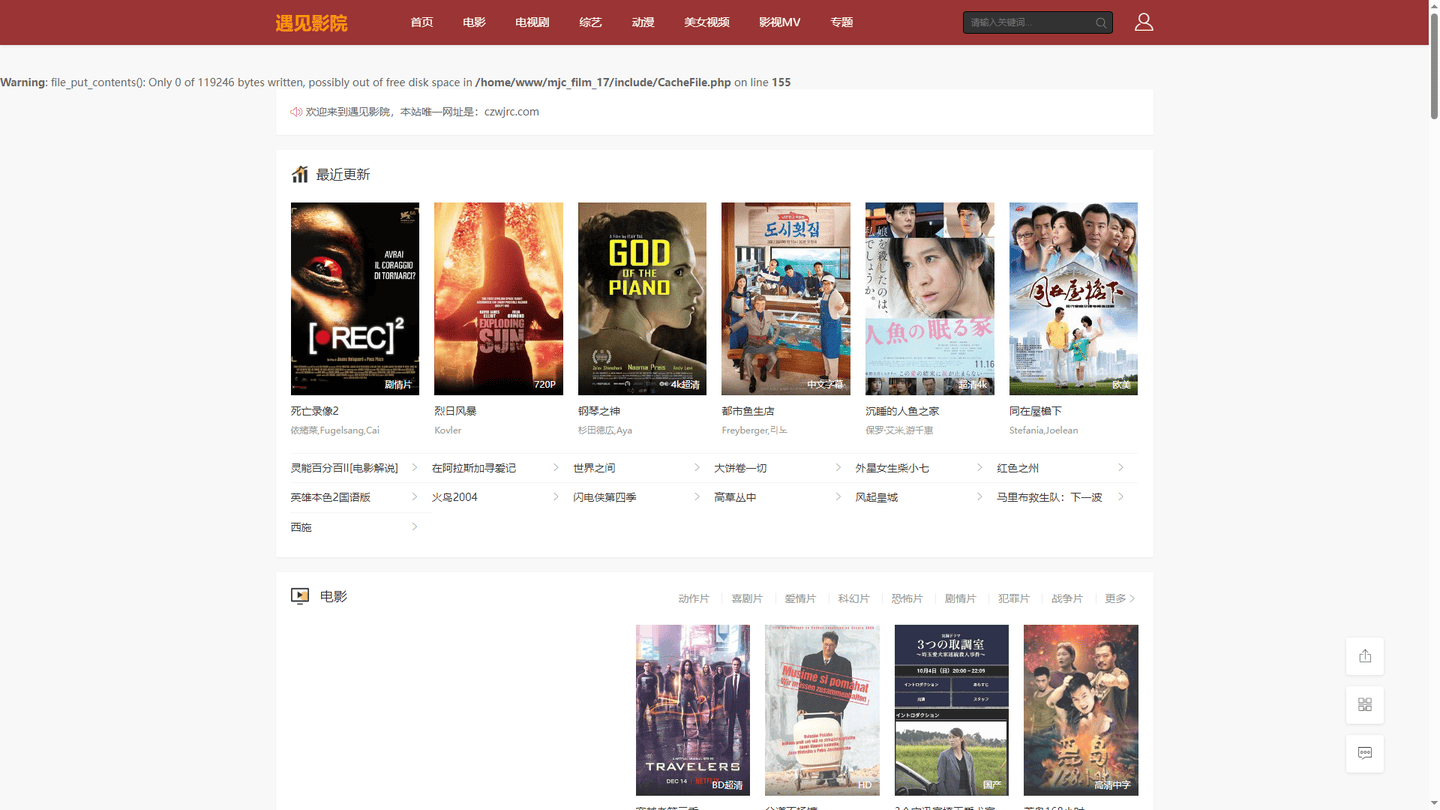This screenshot has height=810, width=1440.
Task: Select the 喜剧片 category tab
Action: pos(747,599)
